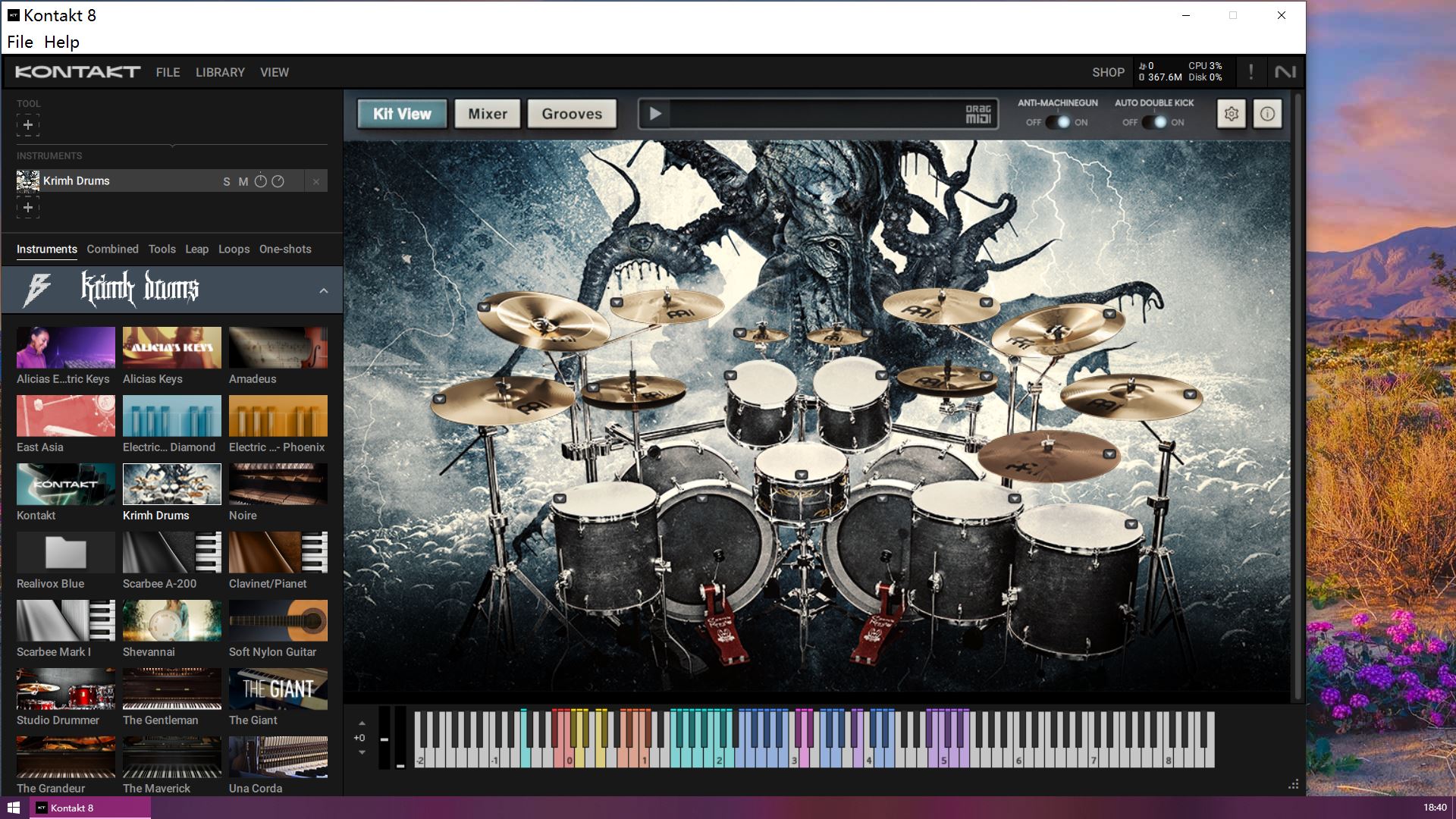Open the rightmost floor tom dropdown arrow
1456x819 pixels.
(1131, 524)
